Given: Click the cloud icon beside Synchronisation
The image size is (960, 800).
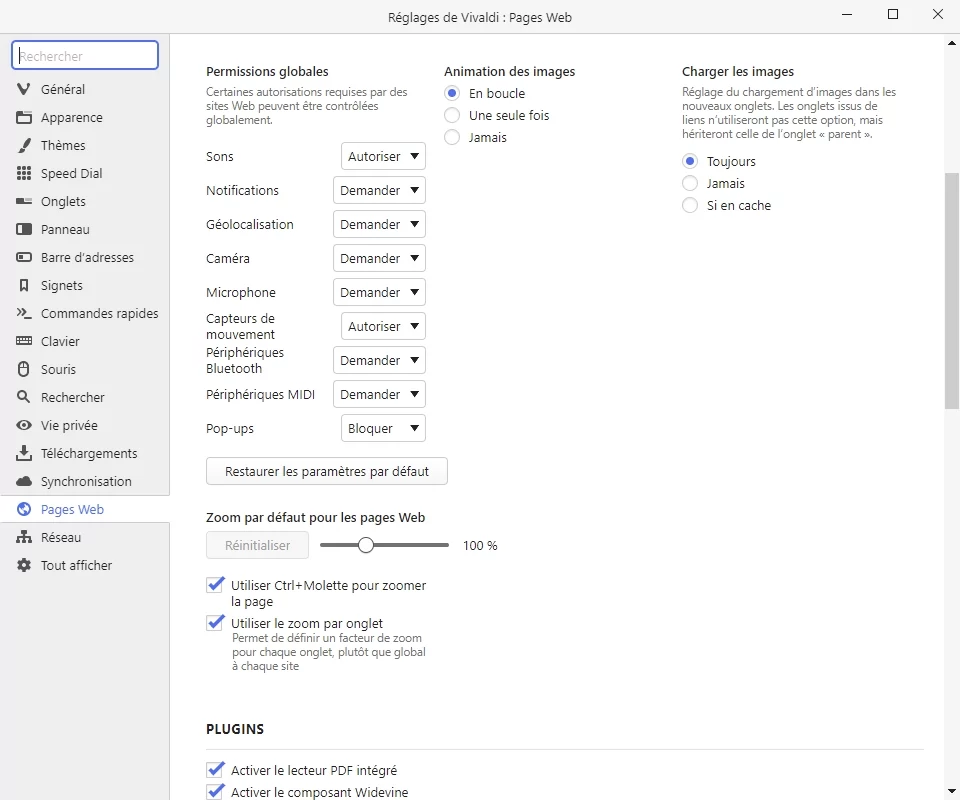Looking at the screenshot, I should click(24, 481).
